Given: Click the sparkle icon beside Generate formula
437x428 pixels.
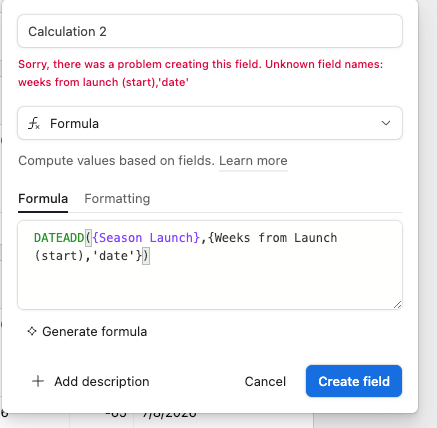Looking at the screenshot, I should 32,331.
